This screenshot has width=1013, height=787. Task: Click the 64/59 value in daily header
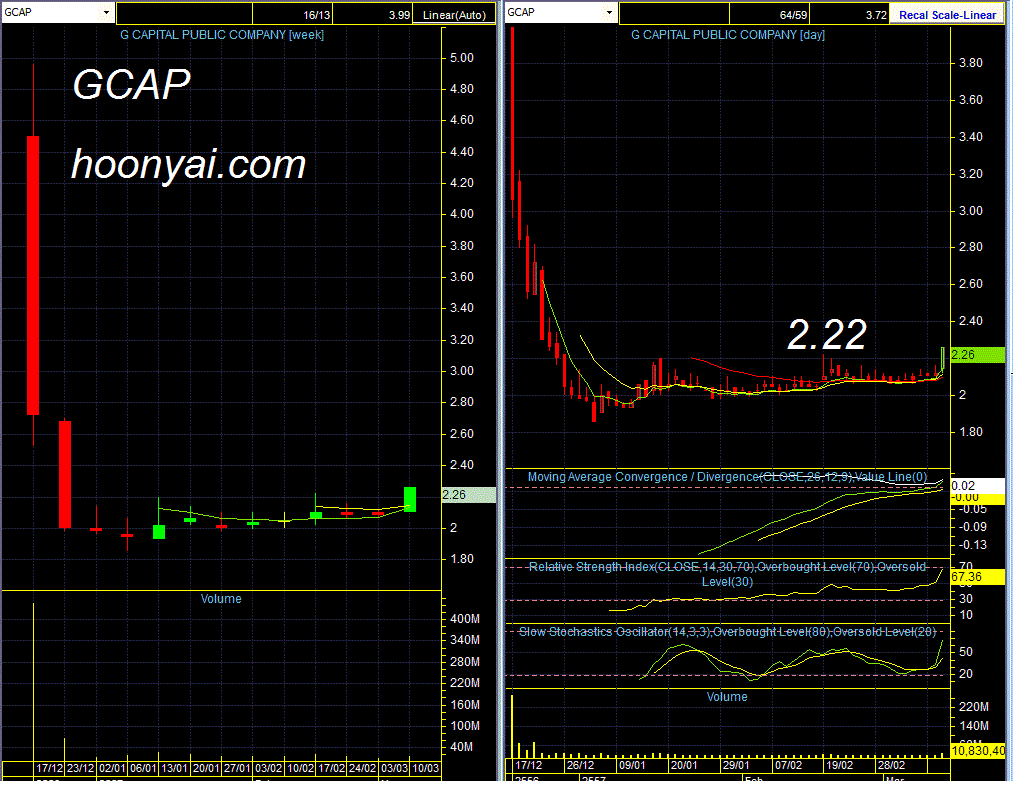click(793, 15)
